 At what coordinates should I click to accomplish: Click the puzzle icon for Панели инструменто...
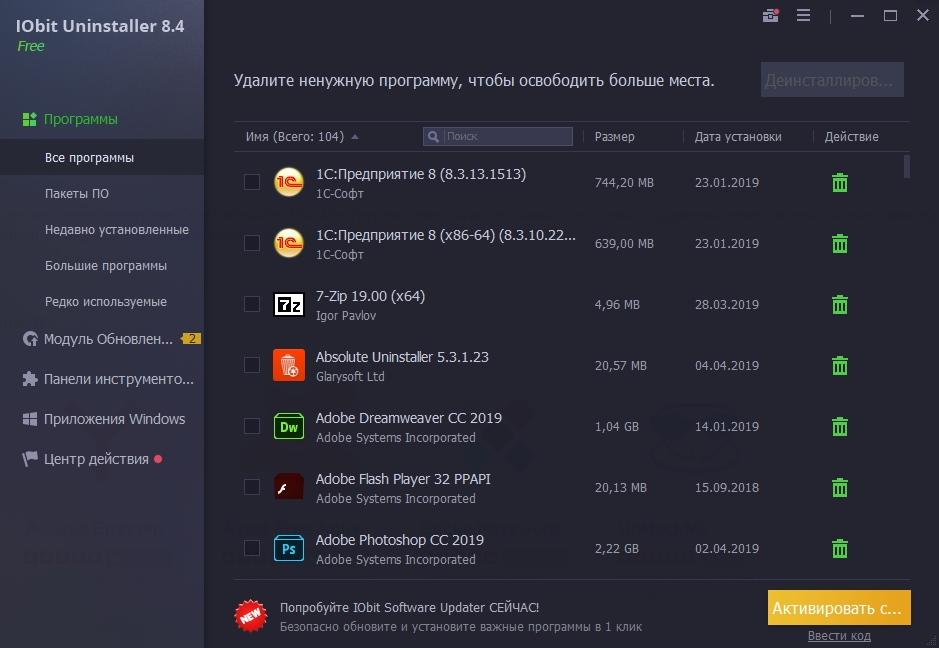pyautogui.click(x=30, y=378)
